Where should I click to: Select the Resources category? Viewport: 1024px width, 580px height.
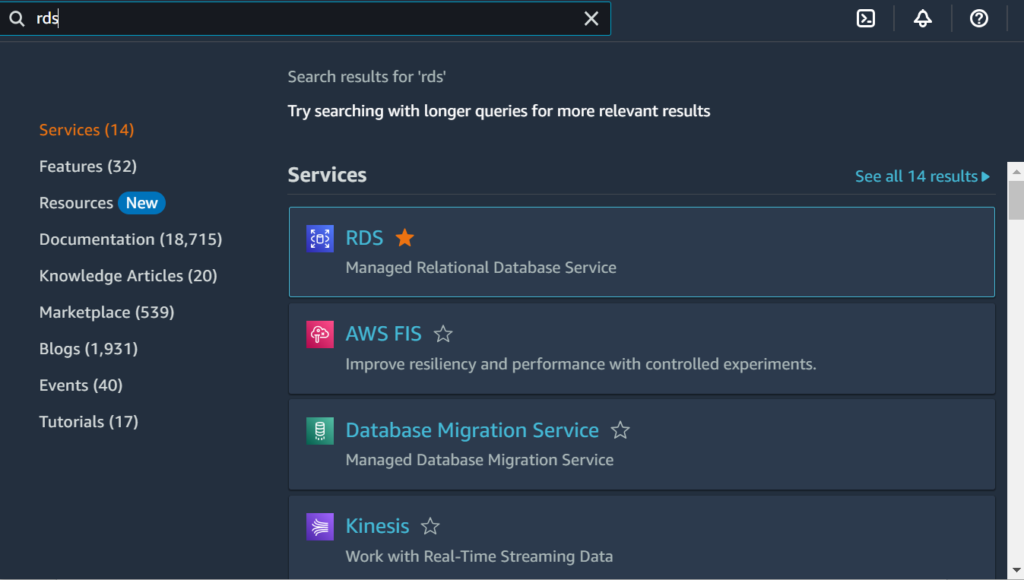pyautogui.click(x=76, y=203)
